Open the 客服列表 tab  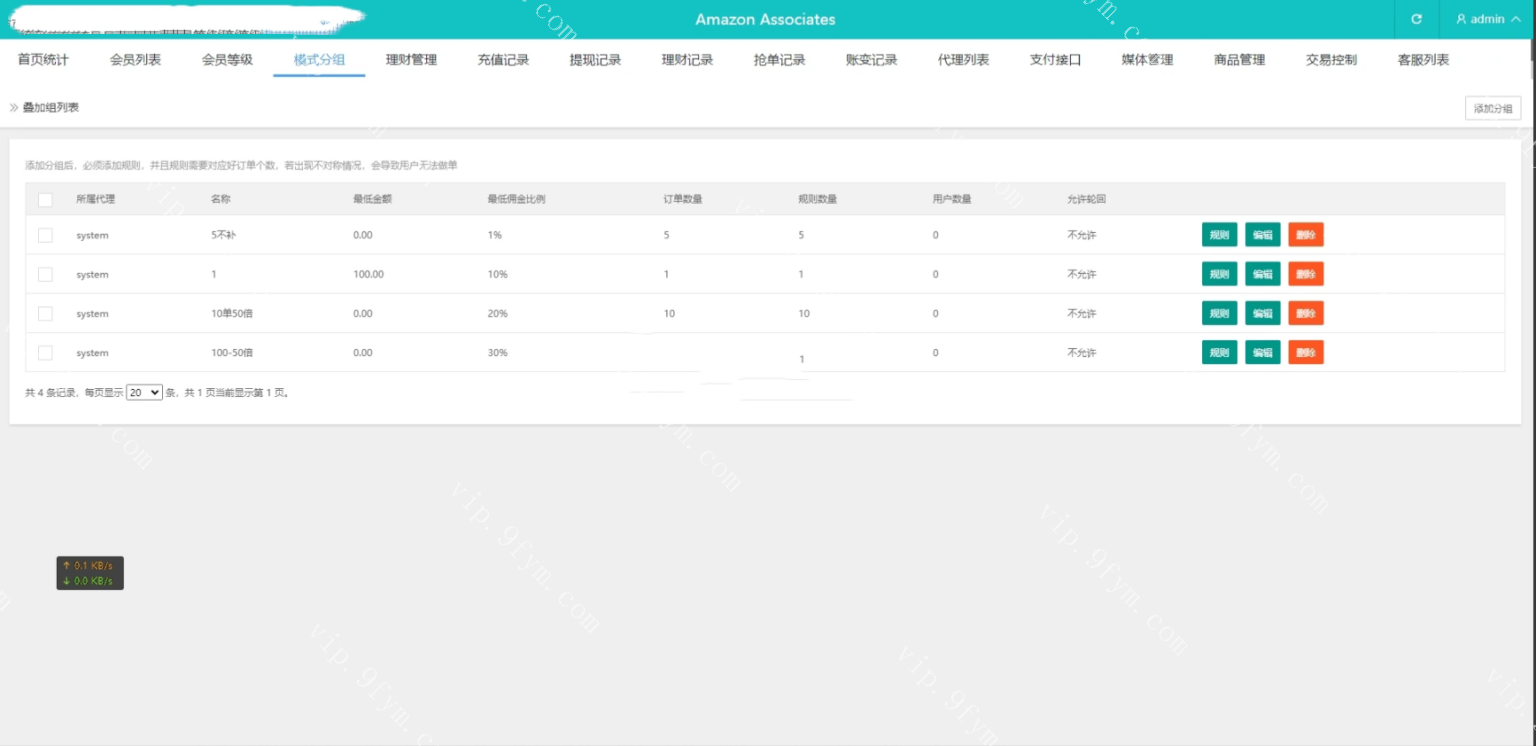(1423, 60)
